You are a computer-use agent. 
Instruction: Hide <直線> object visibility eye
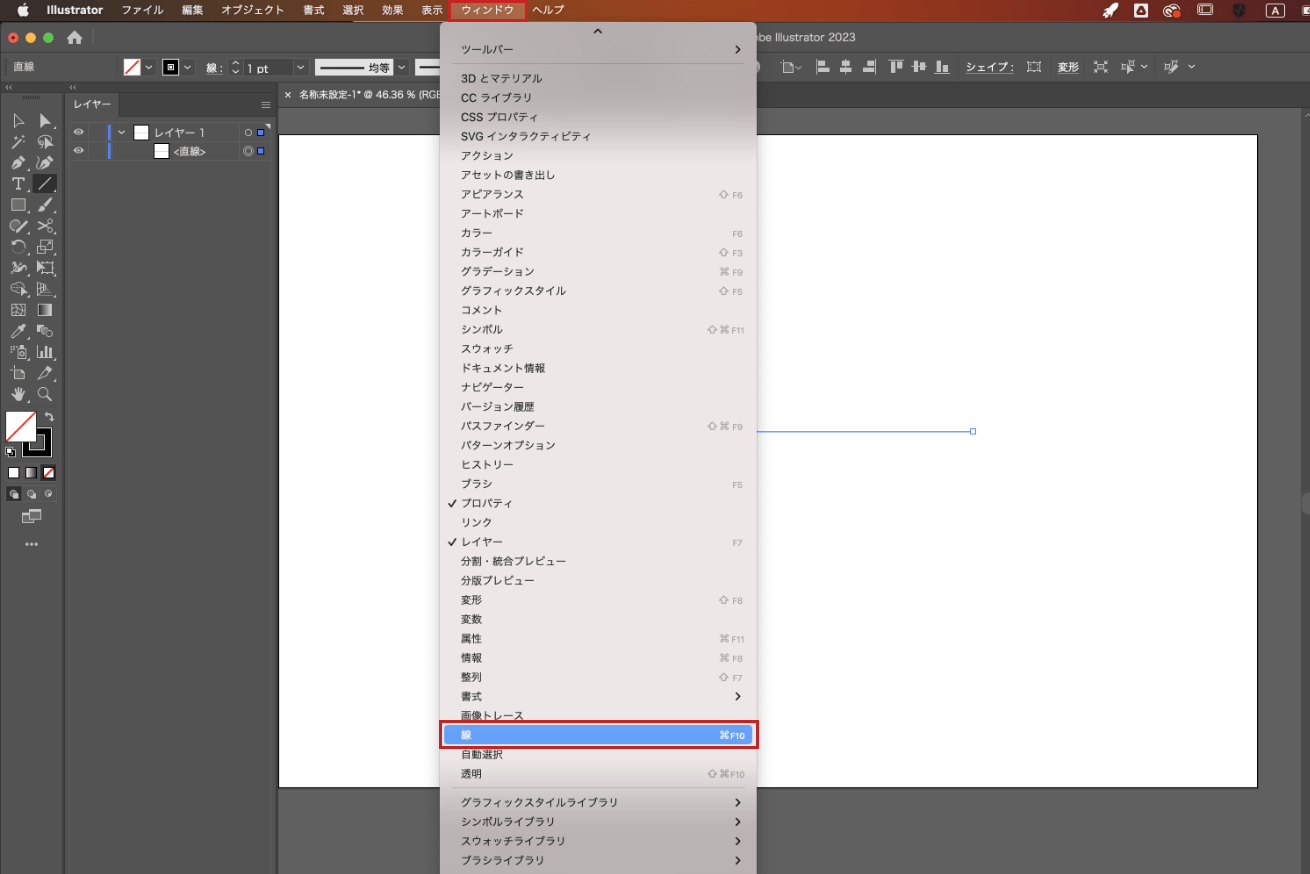pyautogui.click(x=78, y=151)
